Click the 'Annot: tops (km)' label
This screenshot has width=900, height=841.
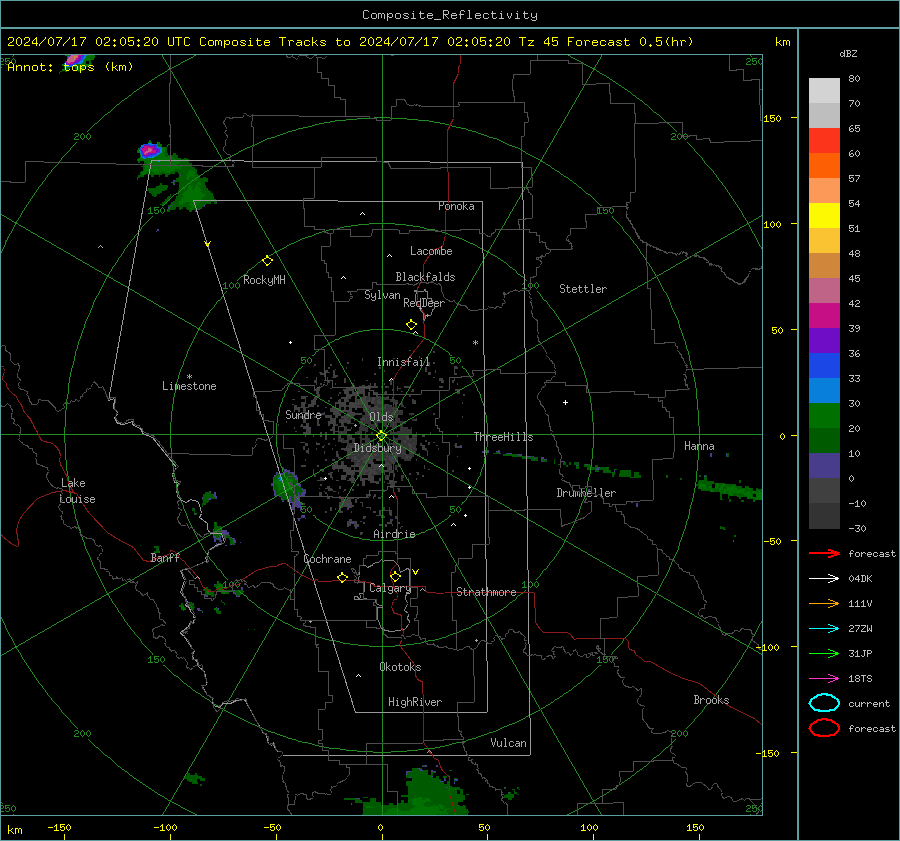[x=70, y=67]
